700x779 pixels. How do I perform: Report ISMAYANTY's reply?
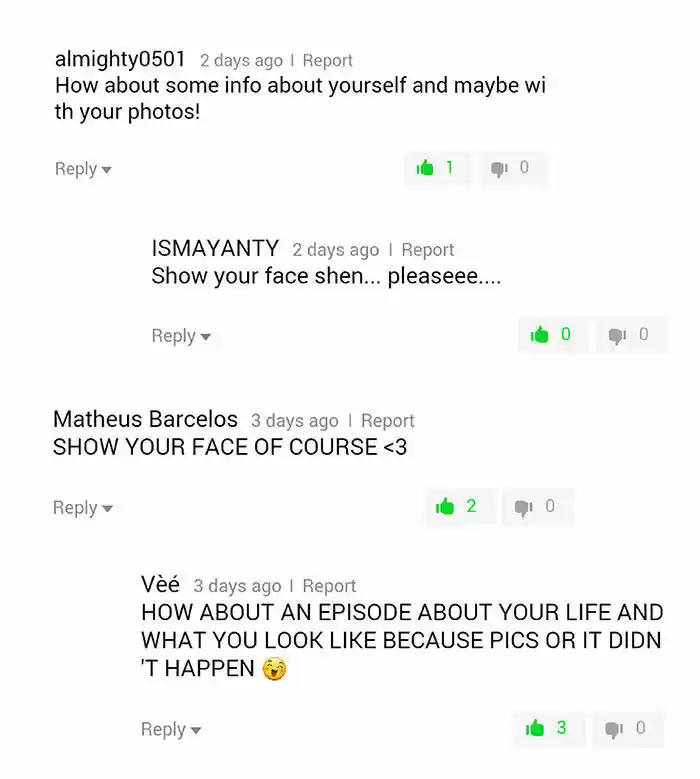click(x=428, y=250)
